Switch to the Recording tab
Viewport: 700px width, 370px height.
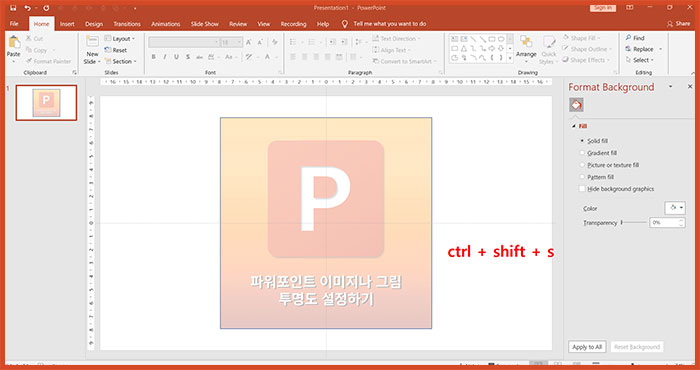click(x=293, y=24)
